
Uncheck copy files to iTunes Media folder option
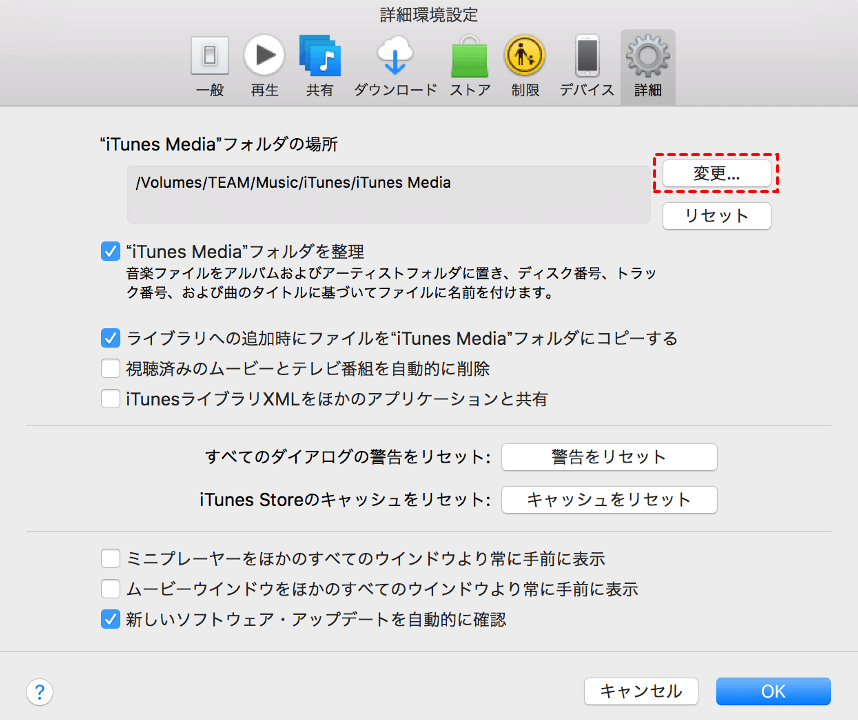110,338
